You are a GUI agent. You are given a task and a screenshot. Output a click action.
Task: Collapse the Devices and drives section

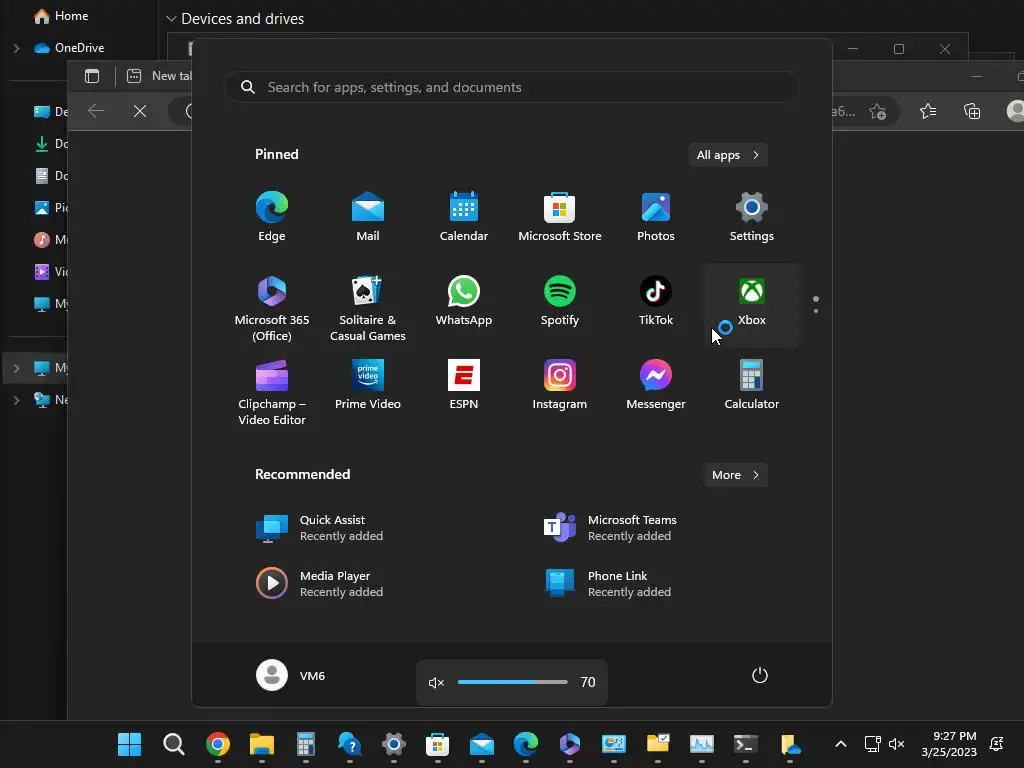point(171,19)
